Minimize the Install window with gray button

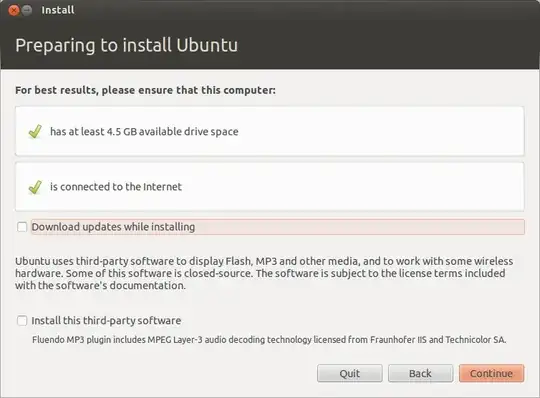pos(27,10)
